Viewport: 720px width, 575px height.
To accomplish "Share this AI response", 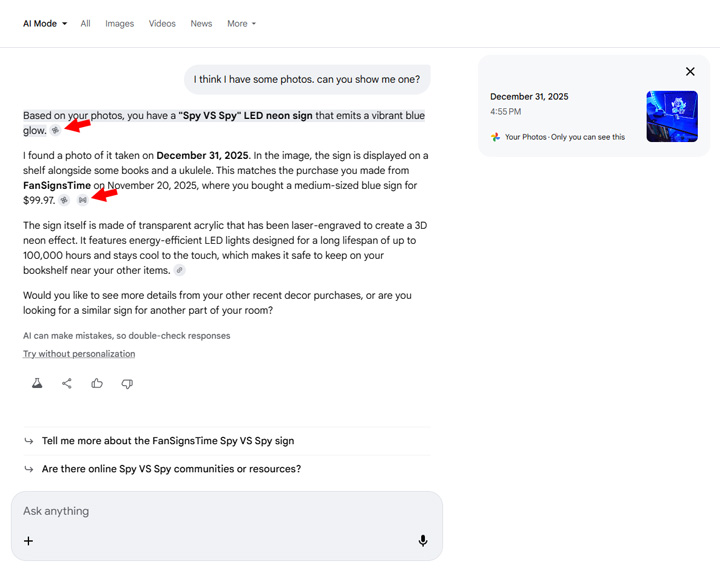I will tap(67, 383).
